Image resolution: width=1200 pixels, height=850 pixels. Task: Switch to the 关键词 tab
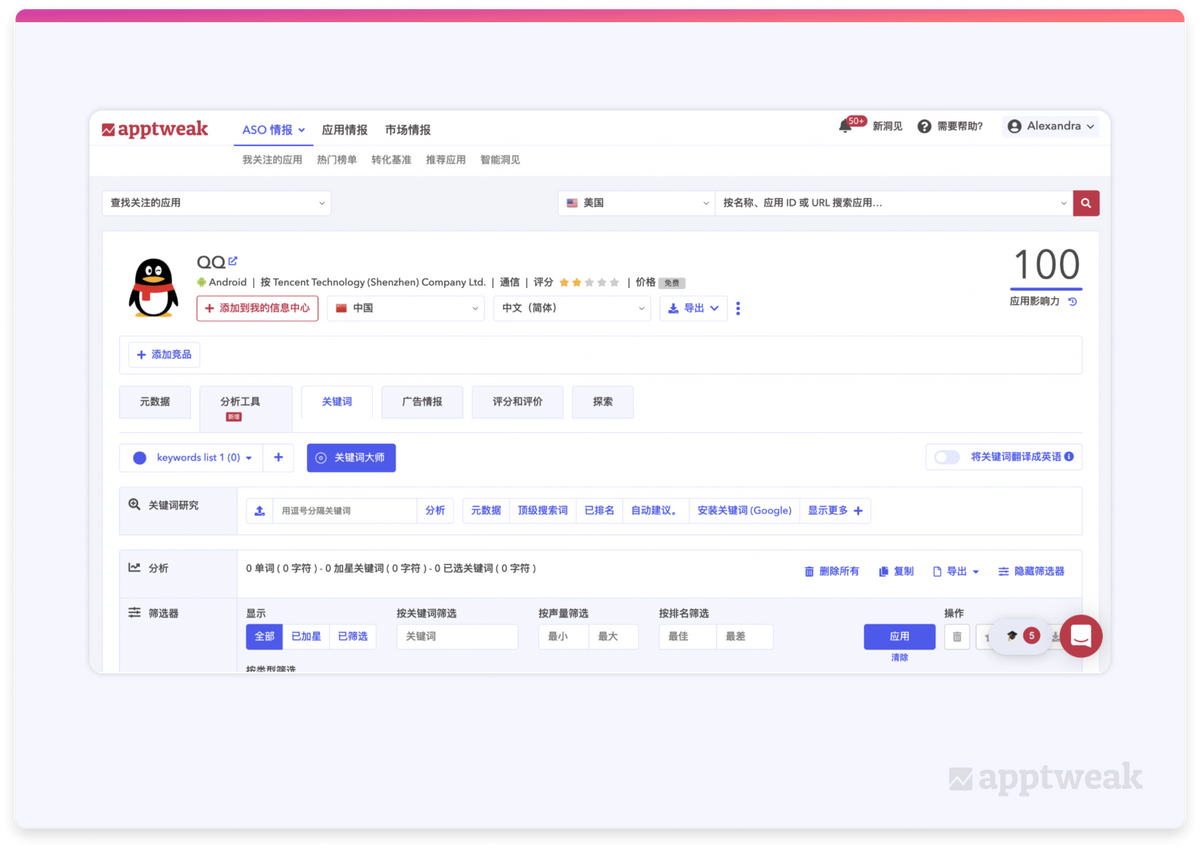(x=337, y=402)
